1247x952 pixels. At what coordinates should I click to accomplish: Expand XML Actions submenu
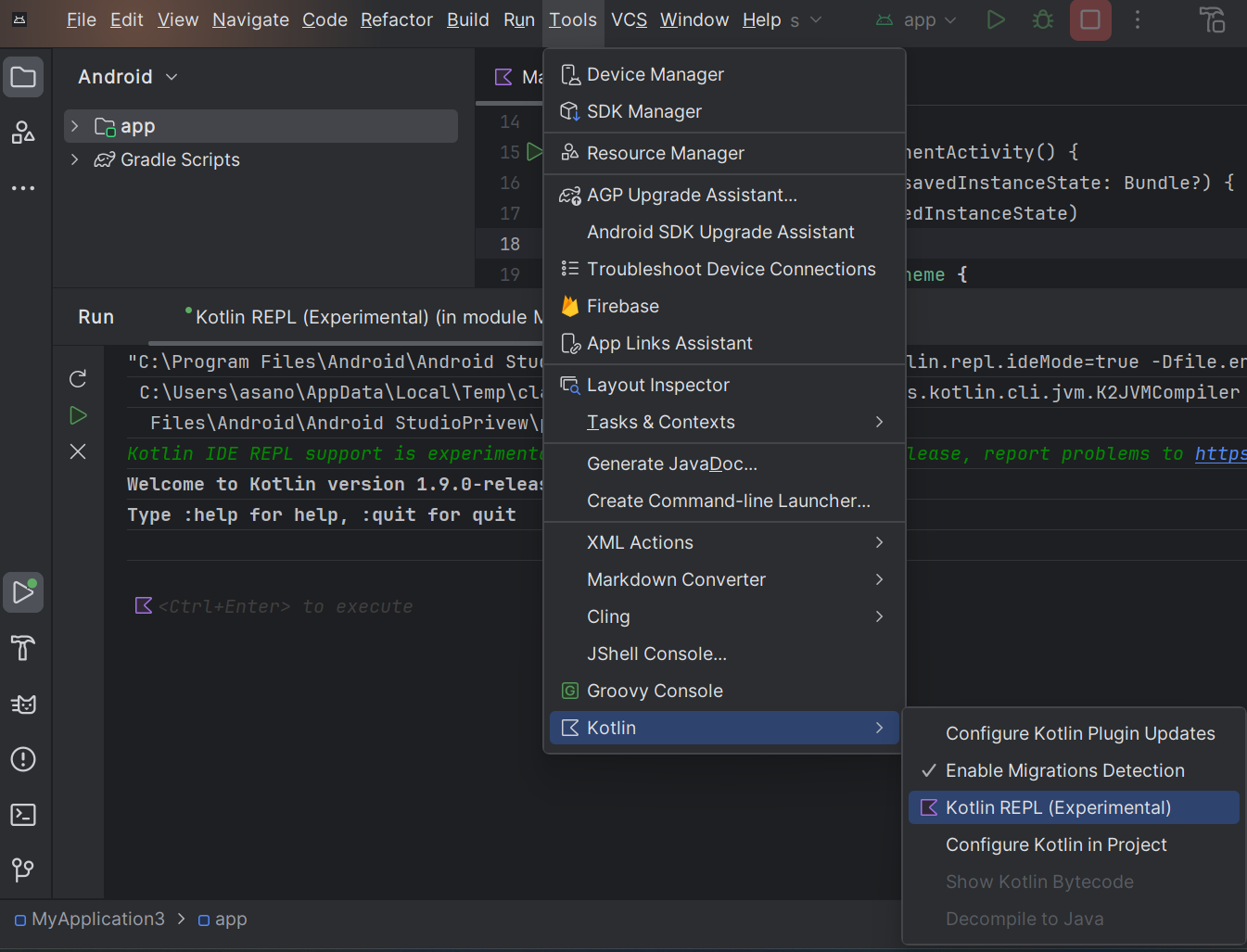tap(724, 542)
